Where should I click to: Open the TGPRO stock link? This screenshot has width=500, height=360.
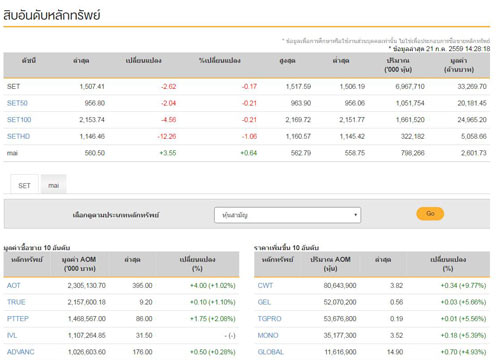[x=270, y=319]
